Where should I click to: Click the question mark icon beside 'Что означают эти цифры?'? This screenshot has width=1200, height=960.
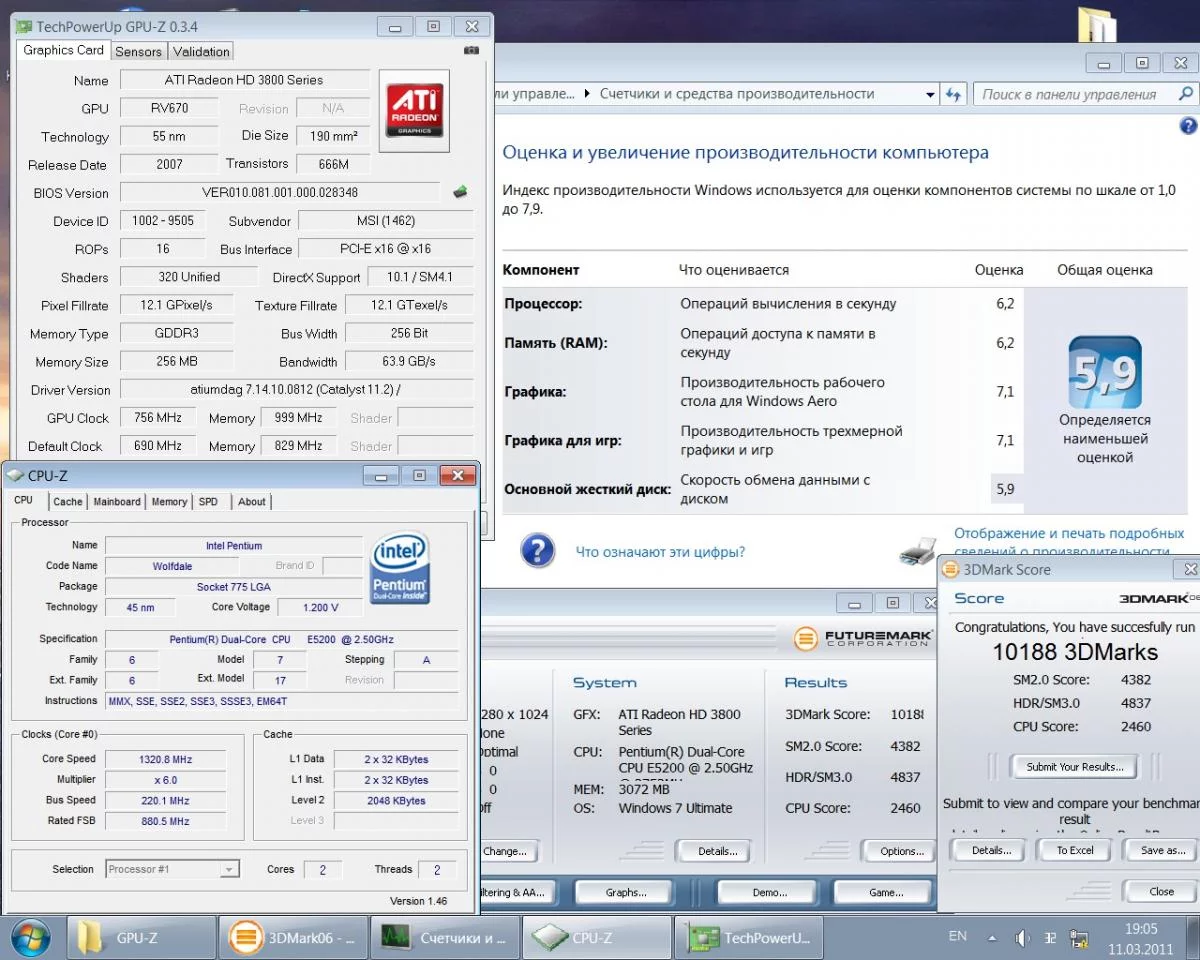click(x=538, y=551)
